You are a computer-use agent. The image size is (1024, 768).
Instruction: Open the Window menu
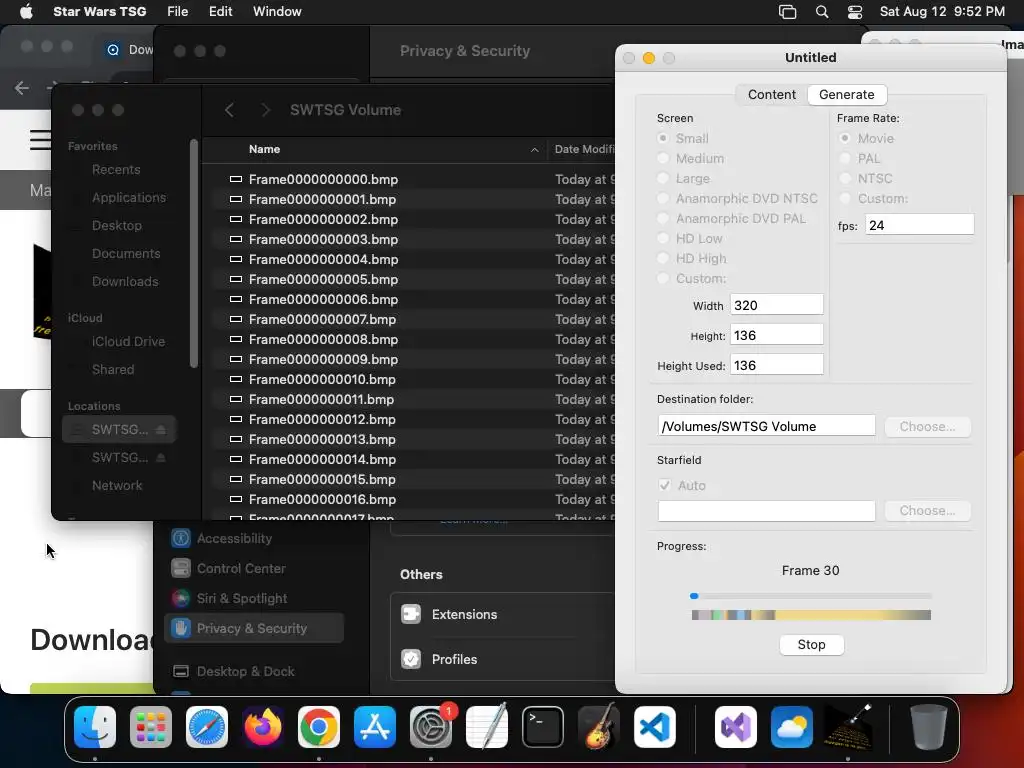(x=277, y=12)
